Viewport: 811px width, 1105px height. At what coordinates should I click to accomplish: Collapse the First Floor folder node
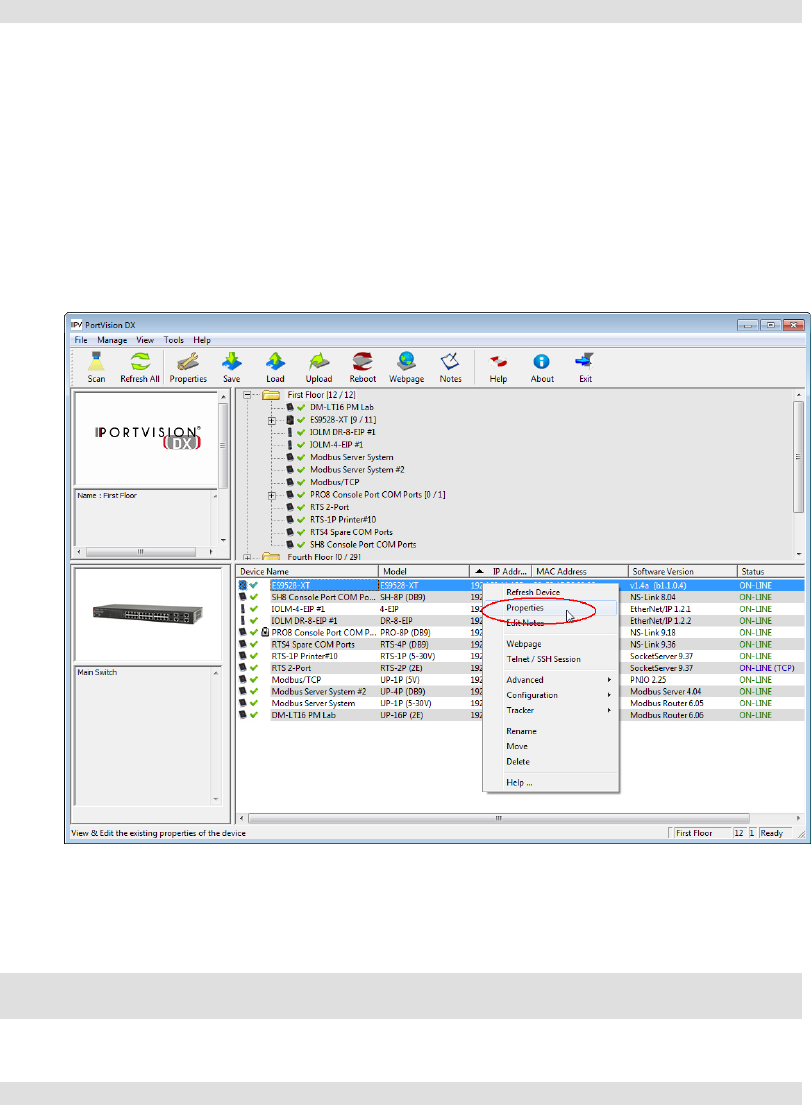[x=247, y=395]
